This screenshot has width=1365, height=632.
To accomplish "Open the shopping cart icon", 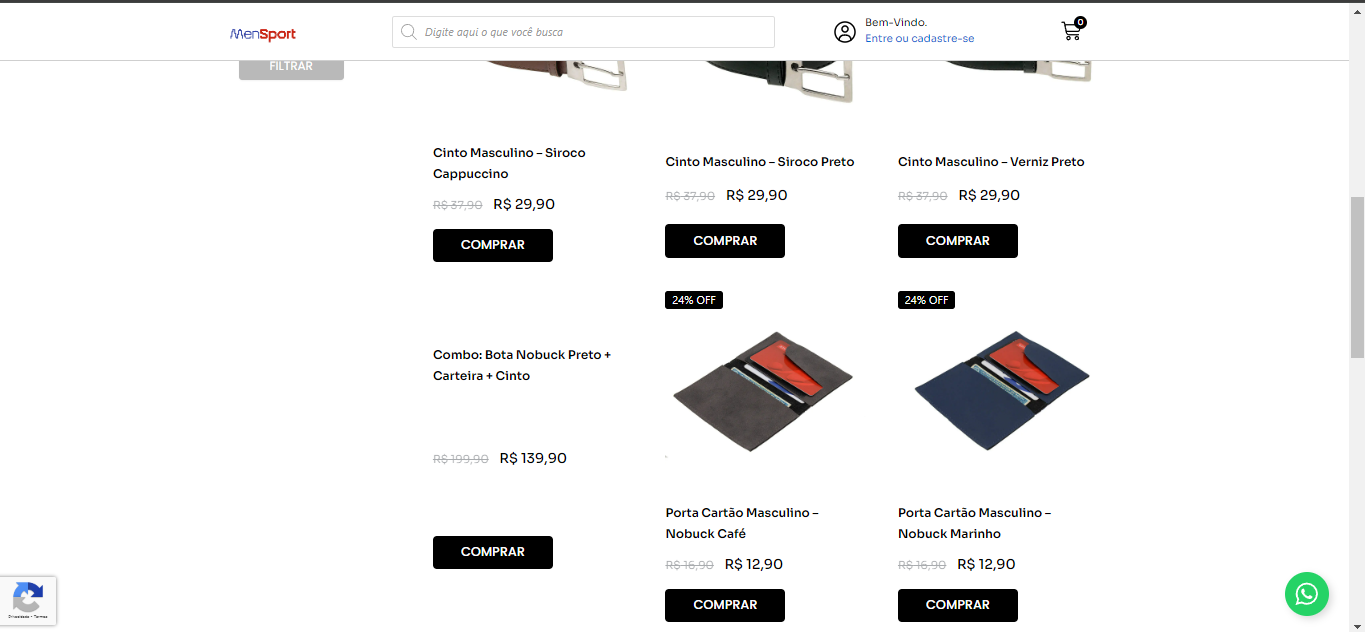I will pyautogui.click(x=1071, y=31).
